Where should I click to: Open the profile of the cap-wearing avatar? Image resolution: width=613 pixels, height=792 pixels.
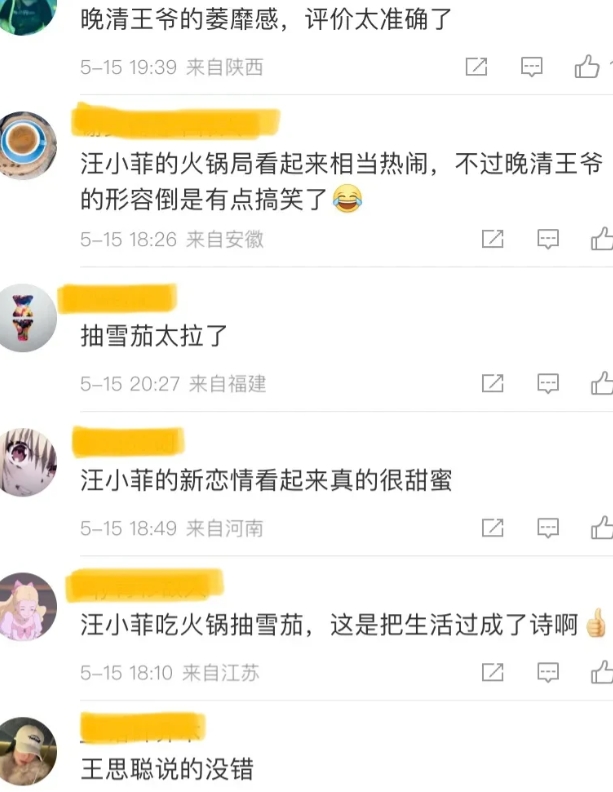pos(25,752)
